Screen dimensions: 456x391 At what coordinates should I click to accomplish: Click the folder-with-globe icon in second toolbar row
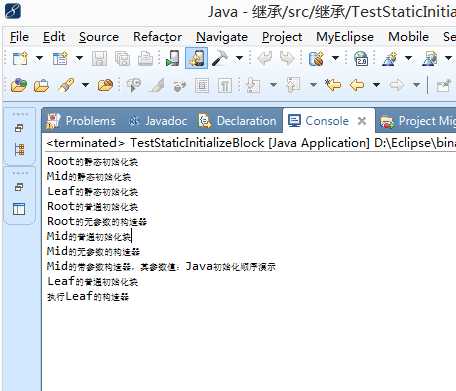point(19,85)
